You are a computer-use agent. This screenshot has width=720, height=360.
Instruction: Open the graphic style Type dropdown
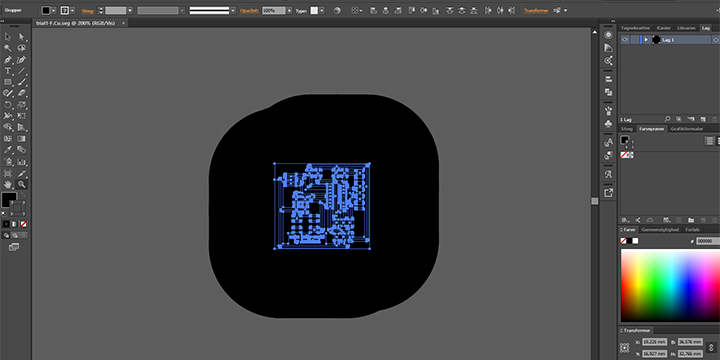[322, 10]
